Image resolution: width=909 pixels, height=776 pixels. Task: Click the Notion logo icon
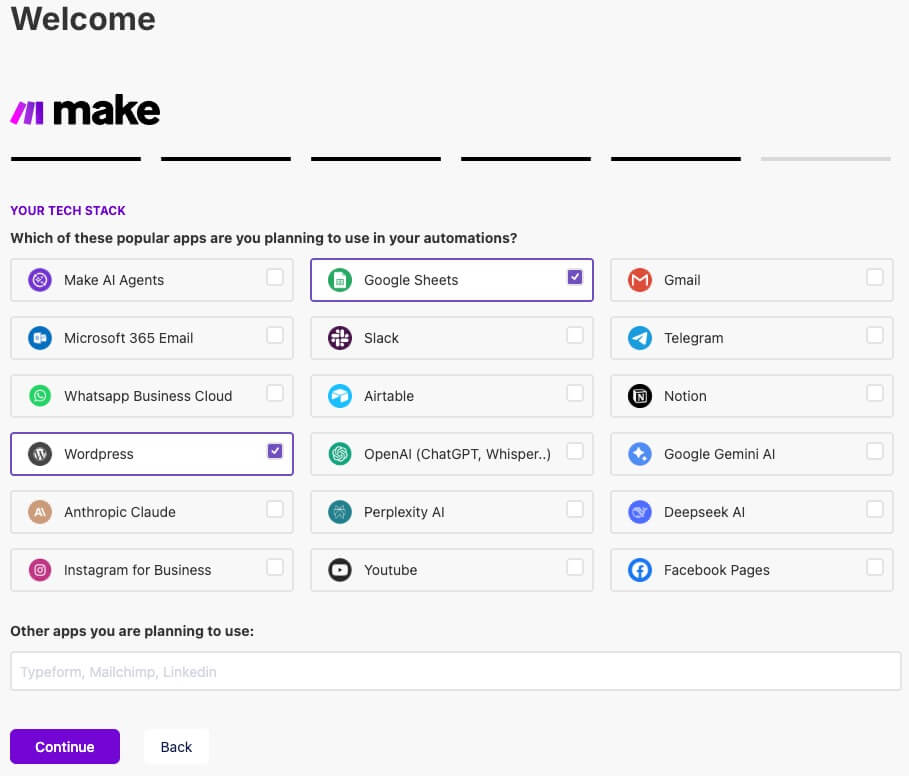click(x=640, y=396)
